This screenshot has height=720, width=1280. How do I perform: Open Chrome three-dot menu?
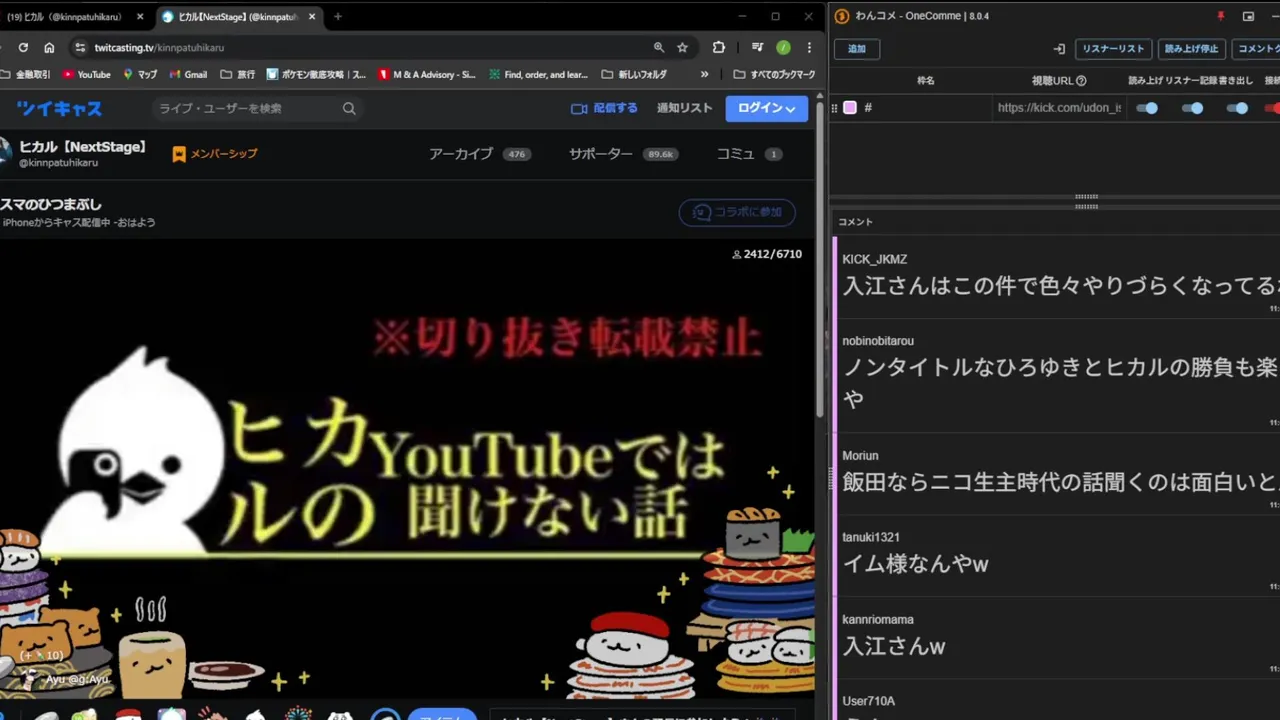point(808,47)
